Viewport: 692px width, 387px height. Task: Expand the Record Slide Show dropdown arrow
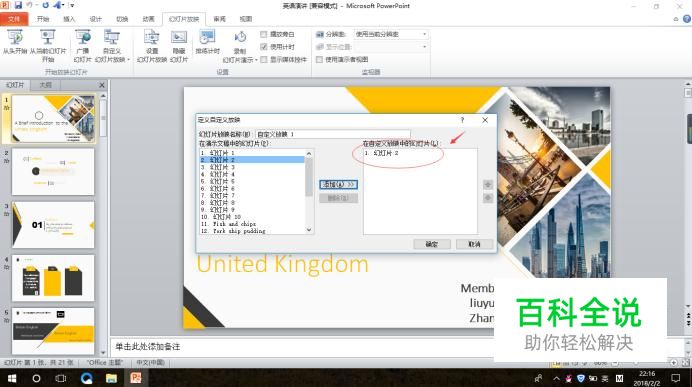[x=256, y=60]
